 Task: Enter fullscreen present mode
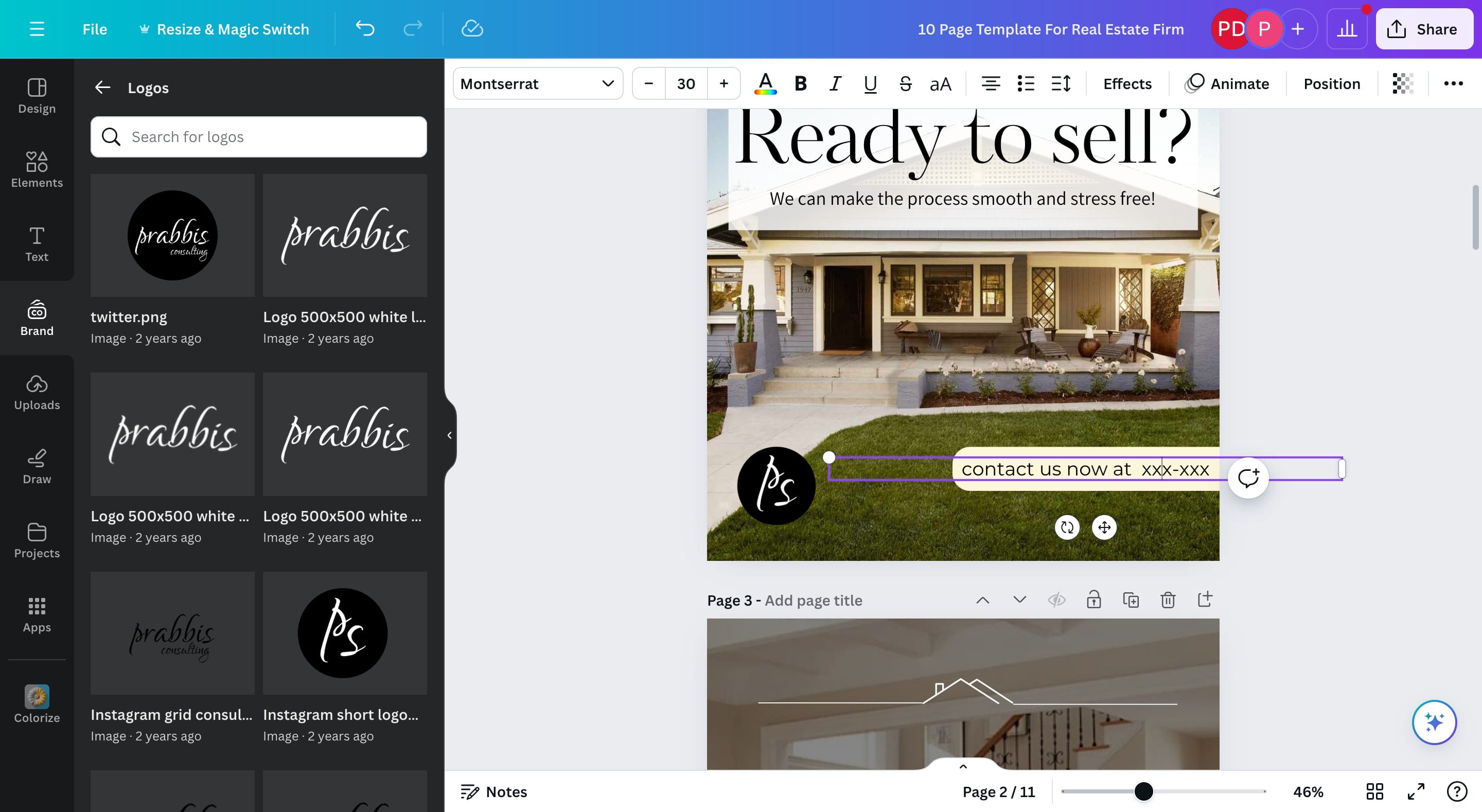(x=1416, y=792)
